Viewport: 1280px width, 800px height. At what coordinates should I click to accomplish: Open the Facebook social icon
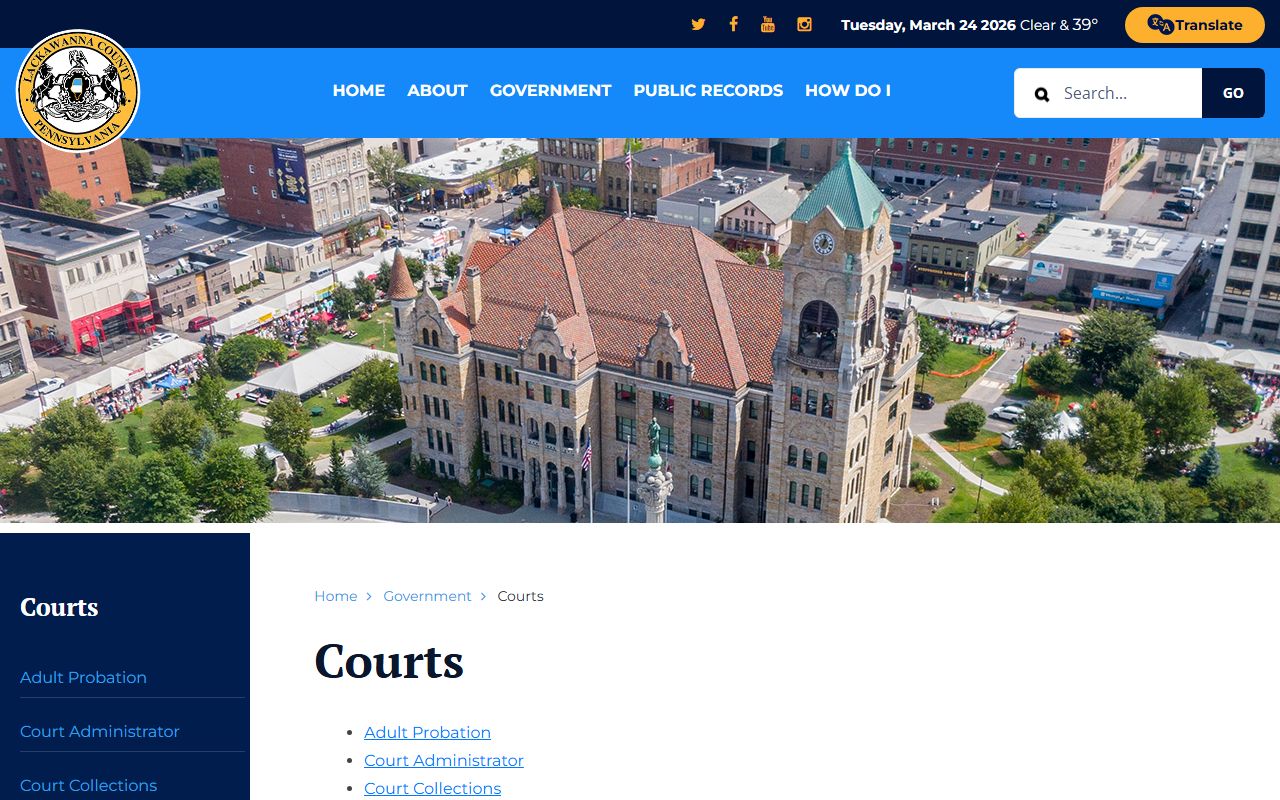[x=733, y=24]
